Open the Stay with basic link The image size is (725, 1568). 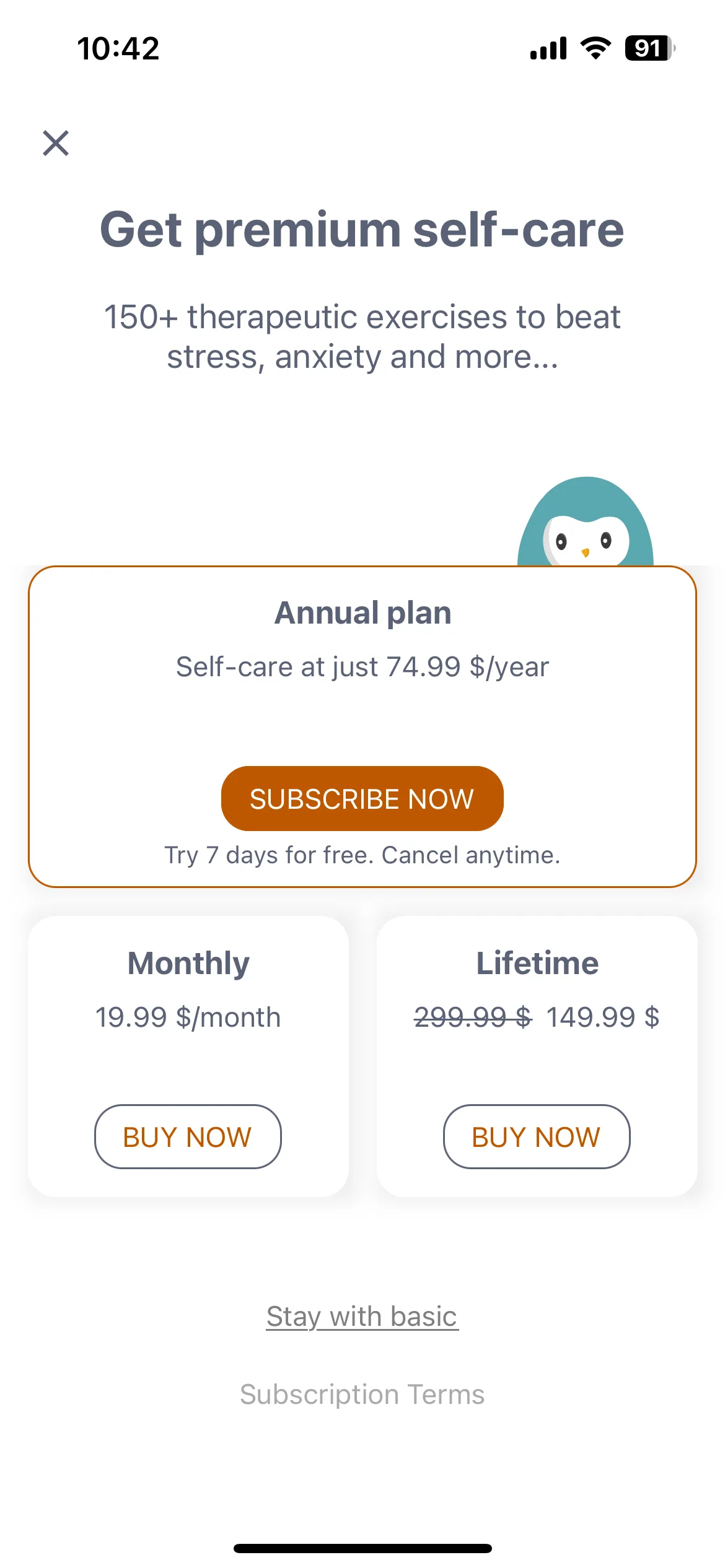[362, 1316]
